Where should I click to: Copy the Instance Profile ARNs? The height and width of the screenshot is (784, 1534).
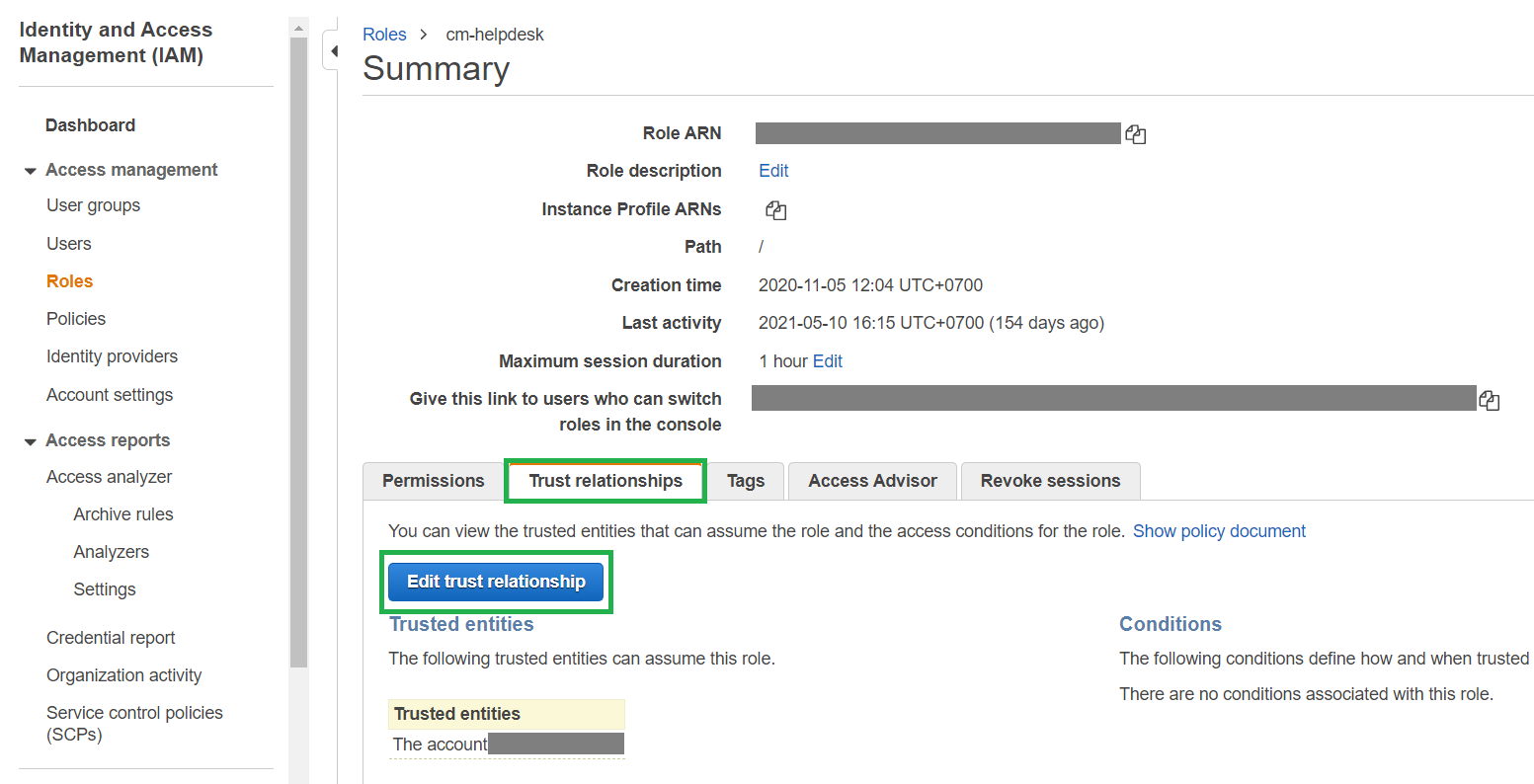(775, 209)
